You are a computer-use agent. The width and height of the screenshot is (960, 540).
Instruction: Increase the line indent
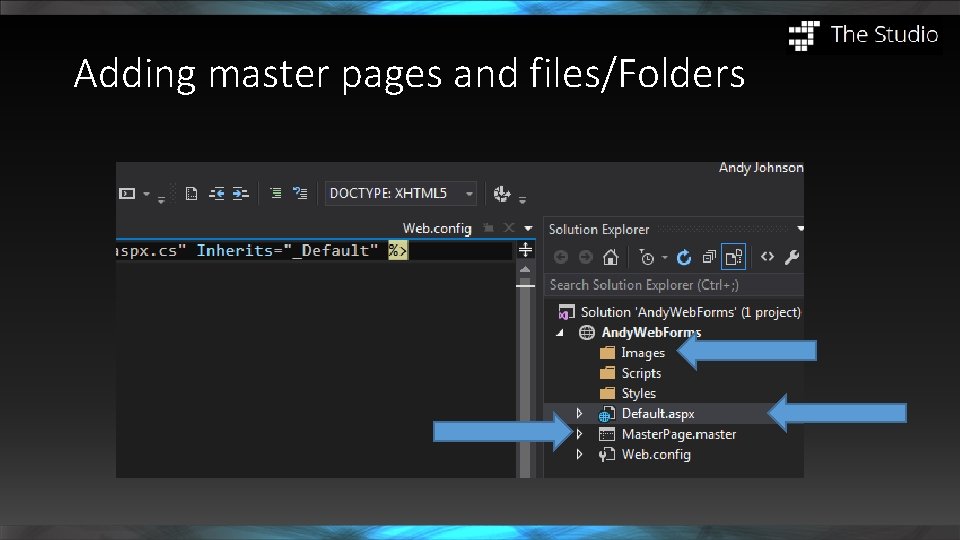pos(241,193)
